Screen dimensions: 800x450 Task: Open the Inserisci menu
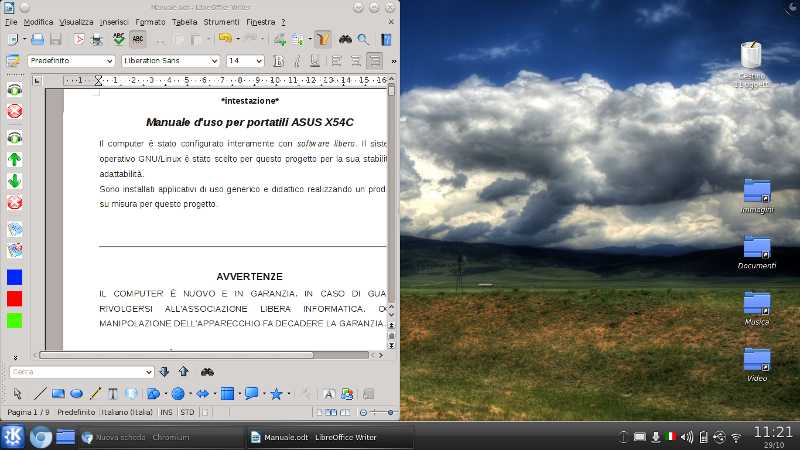pyautogui.click(x=114, y=22)
